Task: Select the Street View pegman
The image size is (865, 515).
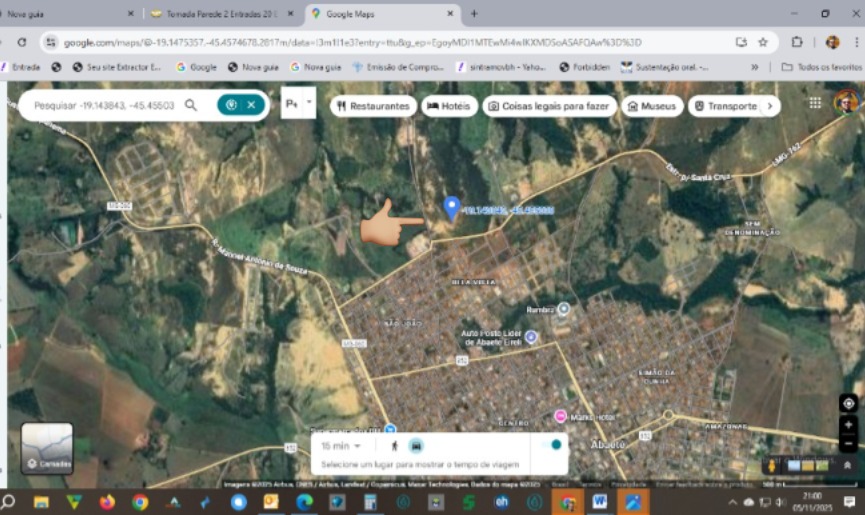Action: 771,465
